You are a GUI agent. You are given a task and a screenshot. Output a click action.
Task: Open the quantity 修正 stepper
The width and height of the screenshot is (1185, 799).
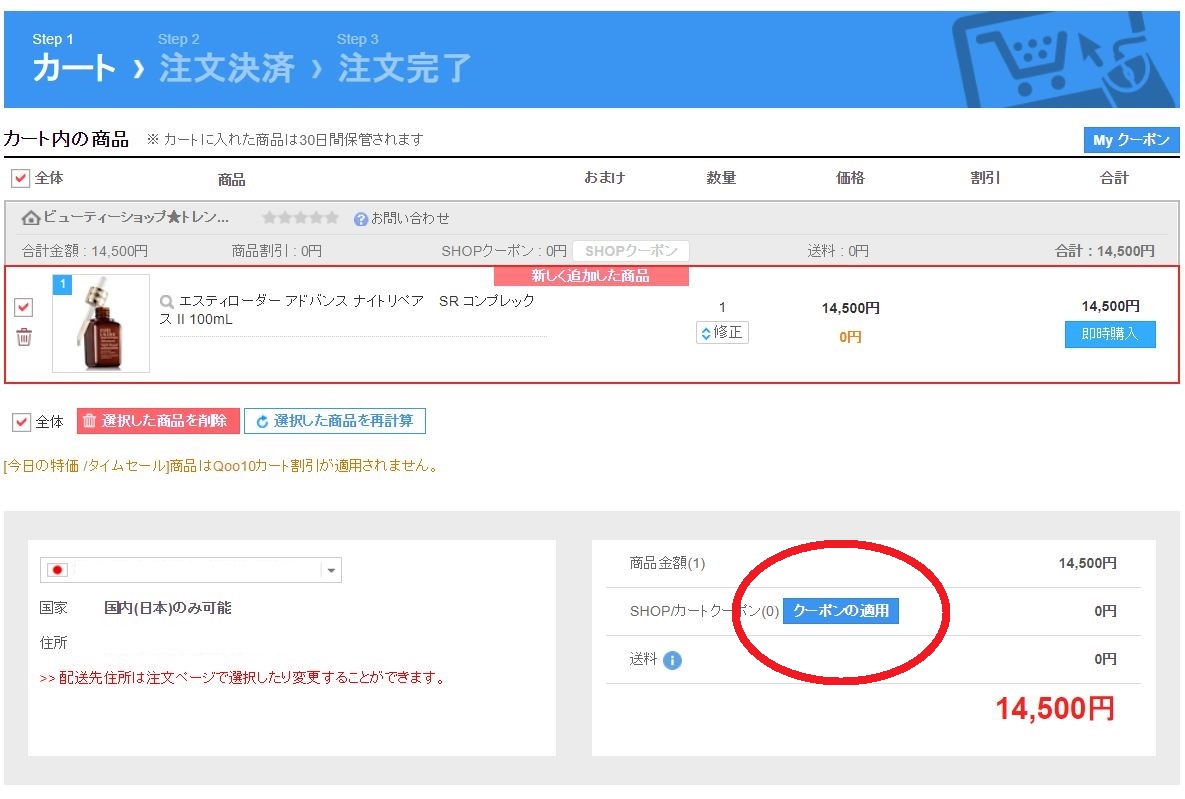point(722,332)
